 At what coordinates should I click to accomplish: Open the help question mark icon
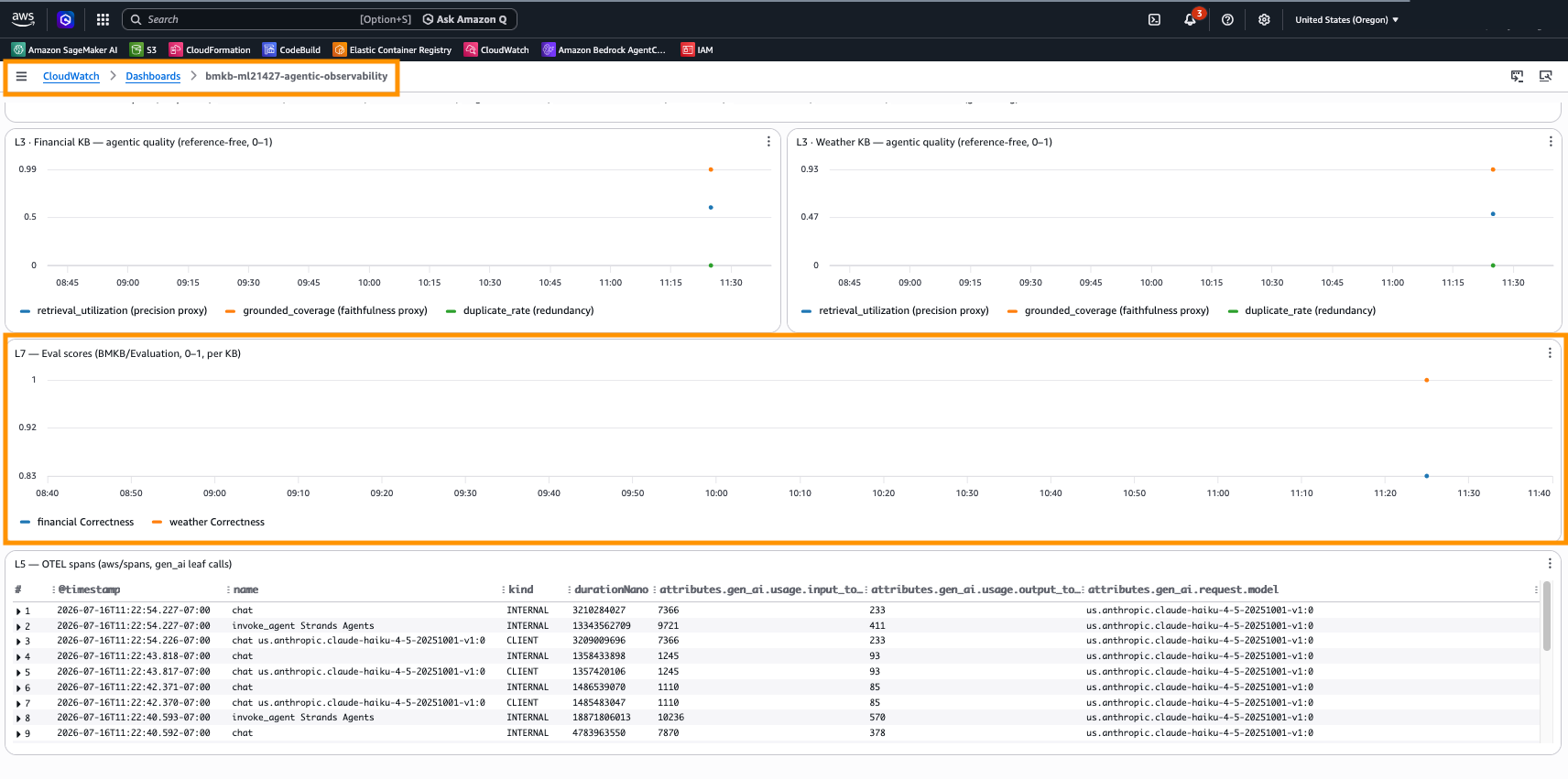coord(1227,19)
